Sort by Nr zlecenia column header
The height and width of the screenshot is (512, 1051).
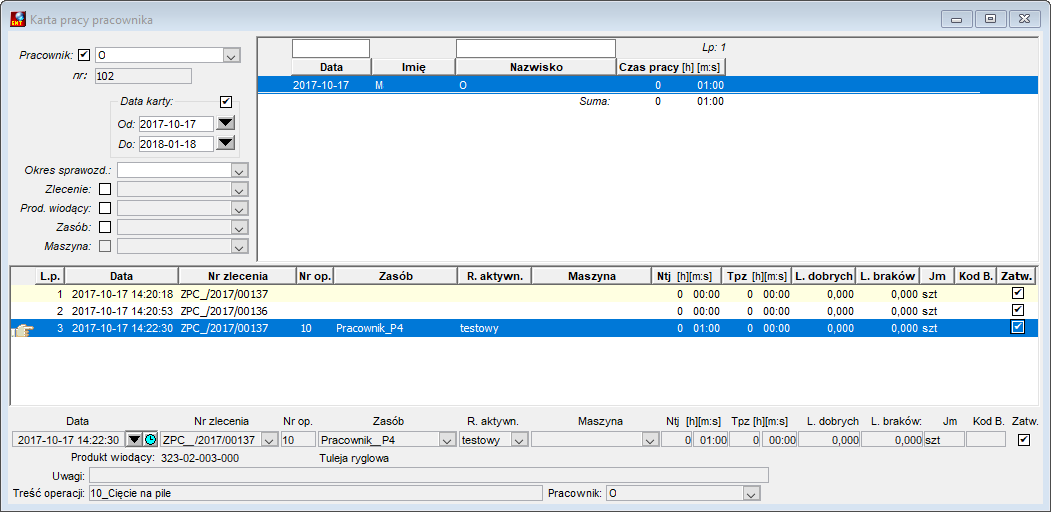(x=237, y=275)
